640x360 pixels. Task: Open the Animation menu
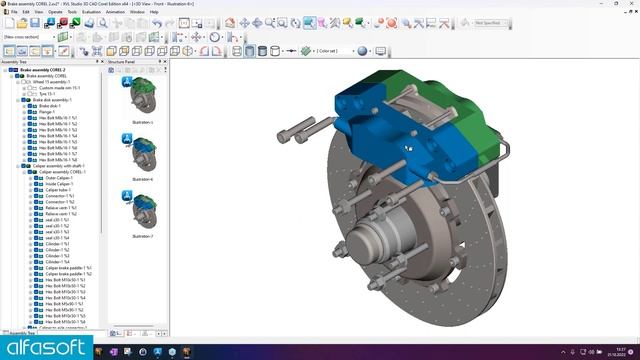pos(116,12)
